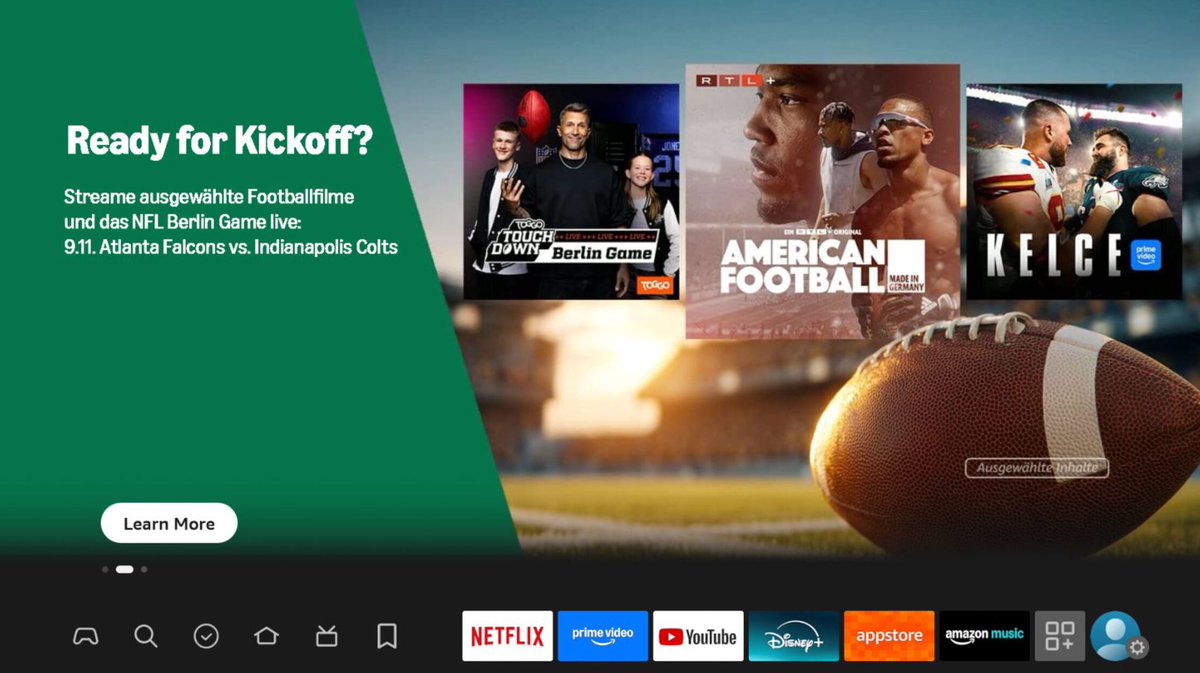This screenshot has width=1200, height=673.
Task: Open the appstore tile
Action: [x=889, y=636]
